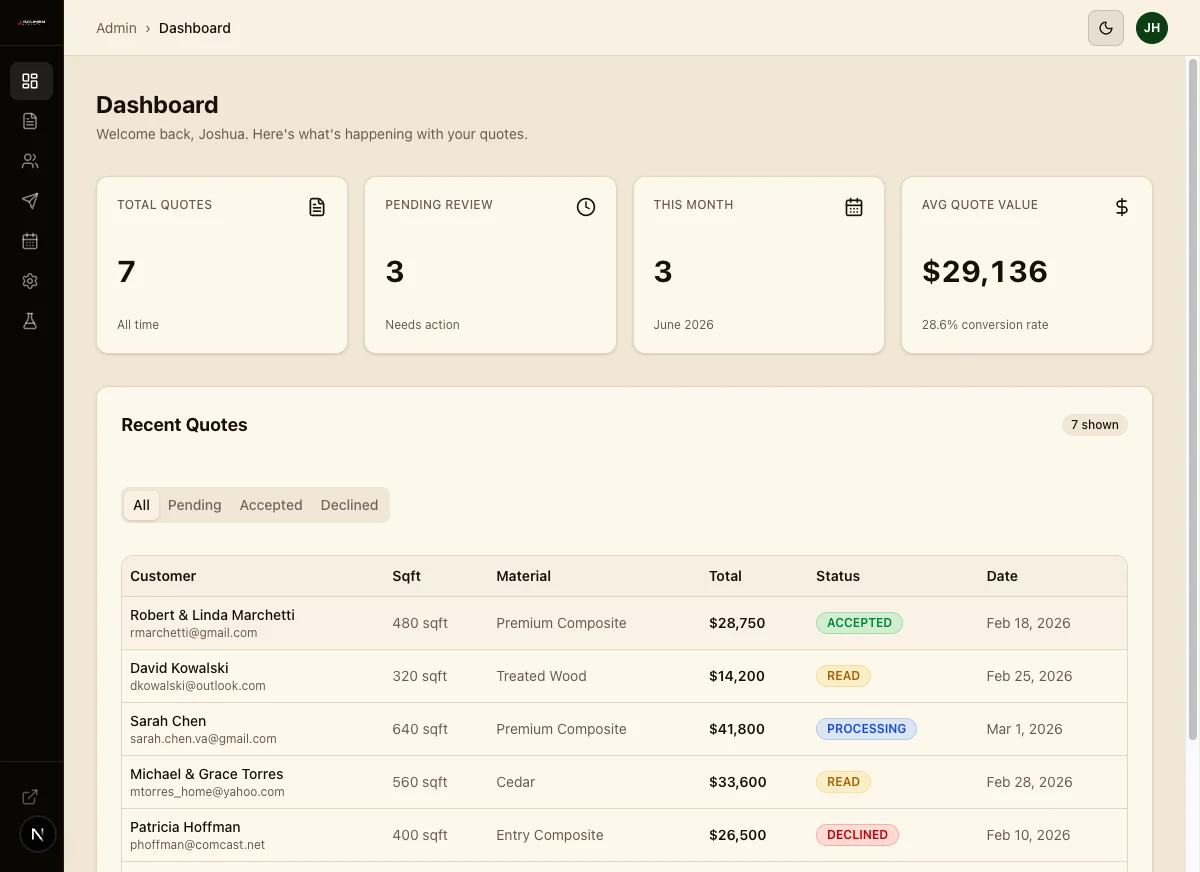The height and width of the screenshot is (872, 1200).
Task: Click the calendar icon on This Month card
Action: point(854,207)
